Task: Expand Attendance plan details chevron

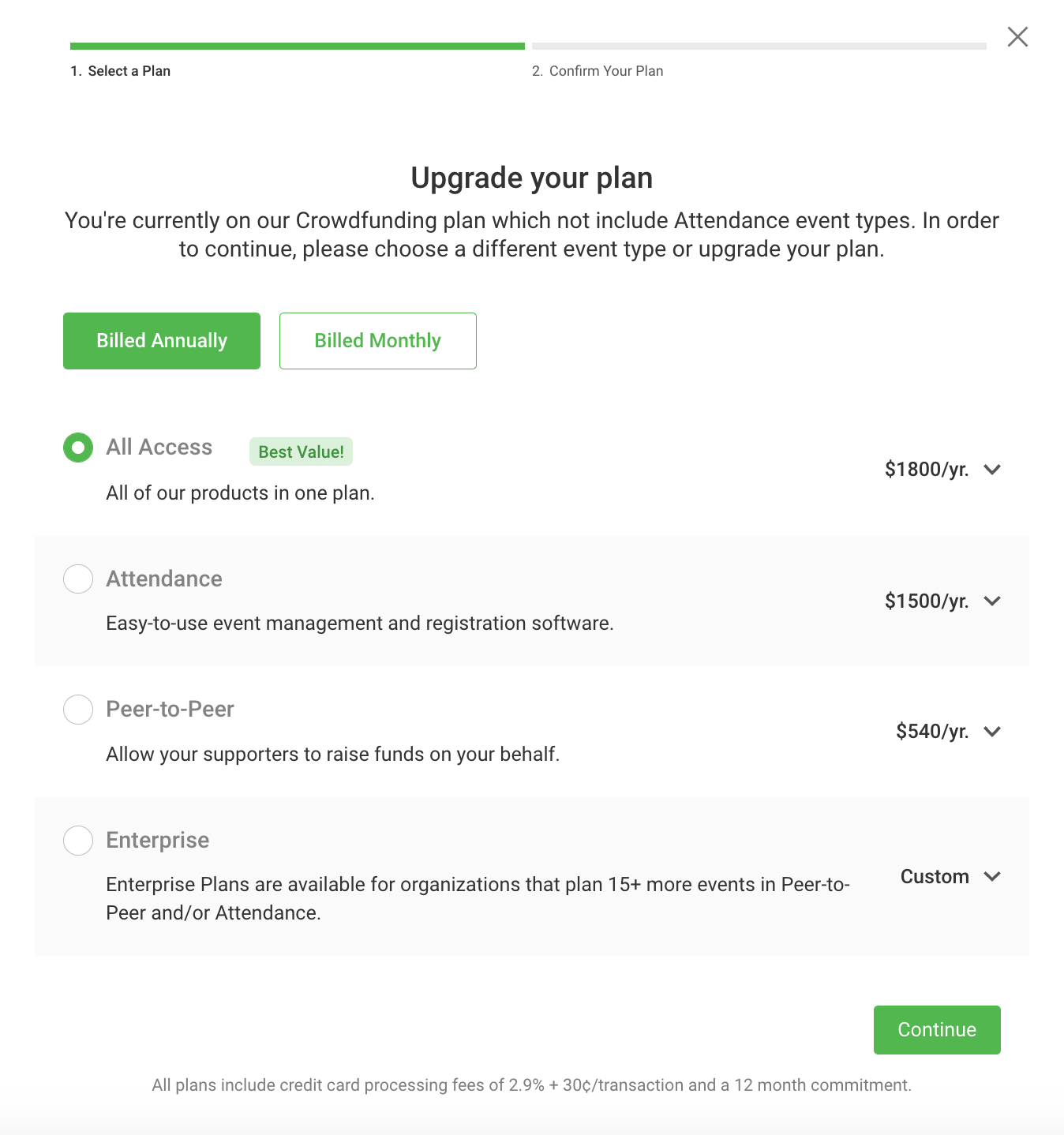Action: (992, 601)
